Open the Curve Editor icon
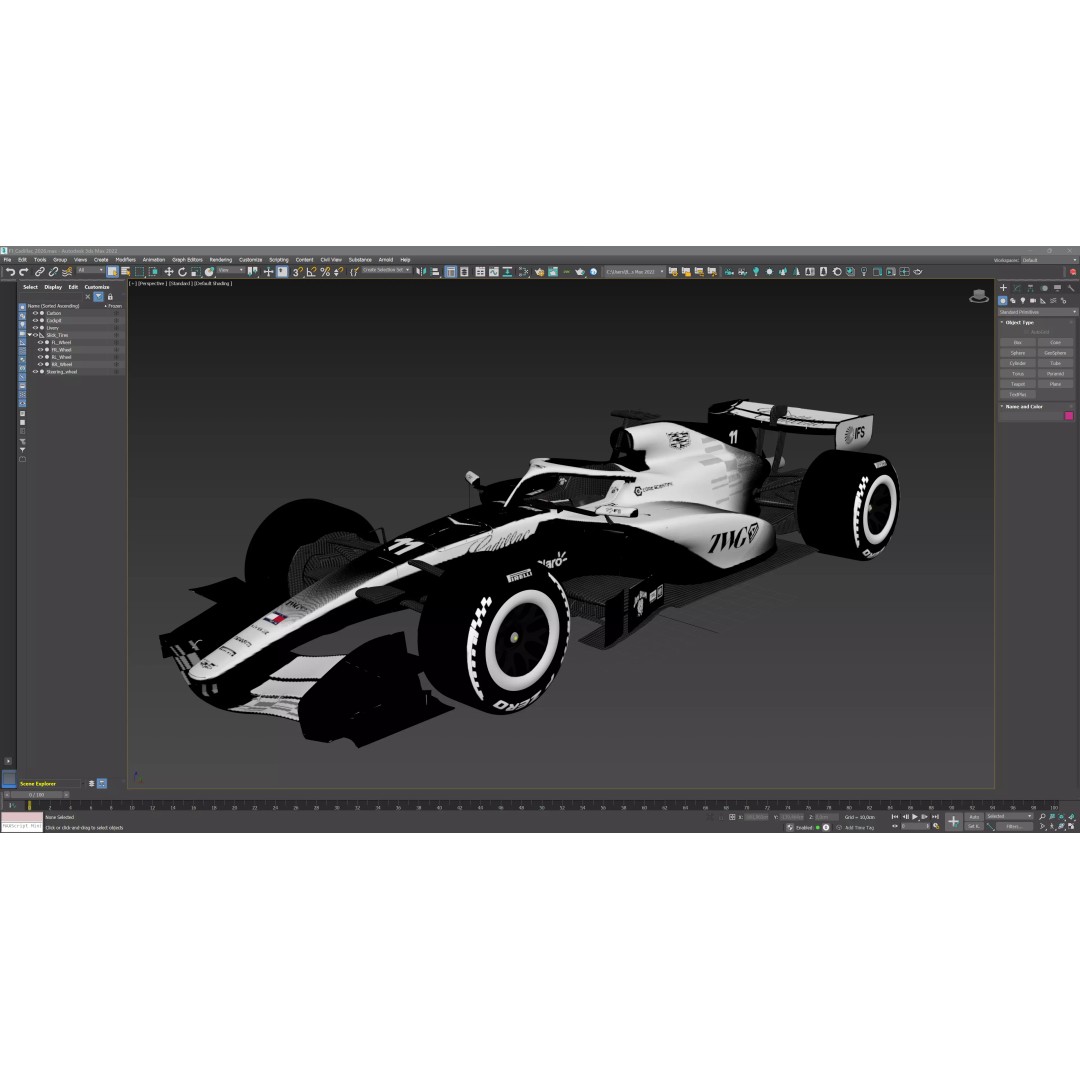The image size is (1080, 1080). (494, 271)
